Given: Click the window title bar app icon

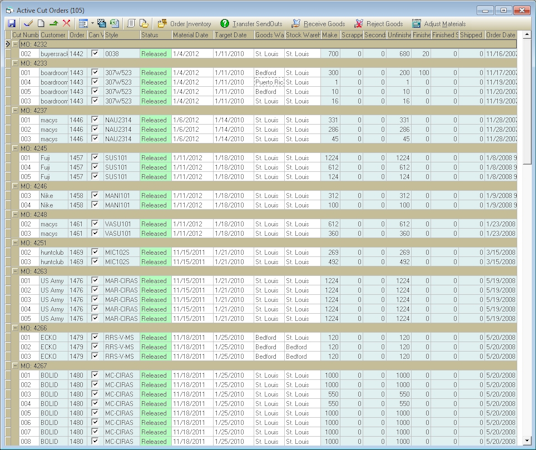Looking at the screenshot, I should click(9, 11).
